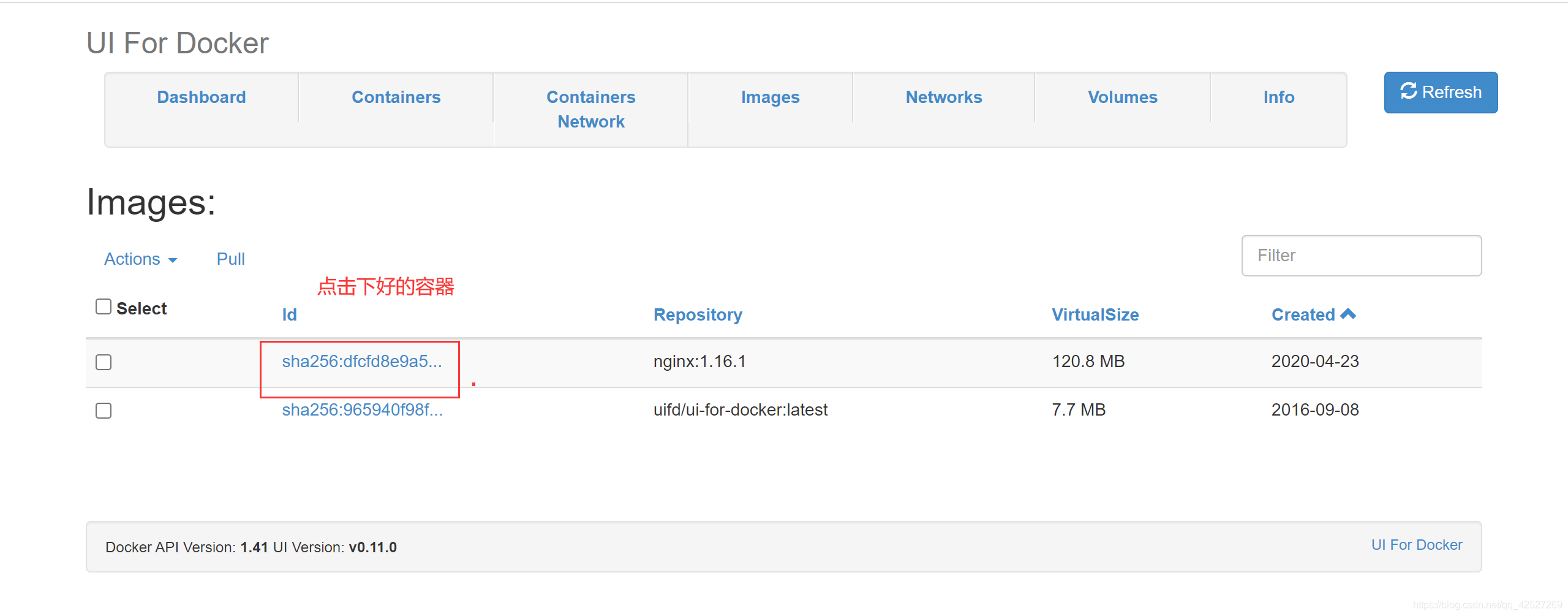The width and height of the screenshot is (1568, 616).
Task: Check the nginx:1.16.1 row checkbox
Action: click(104, 362)
